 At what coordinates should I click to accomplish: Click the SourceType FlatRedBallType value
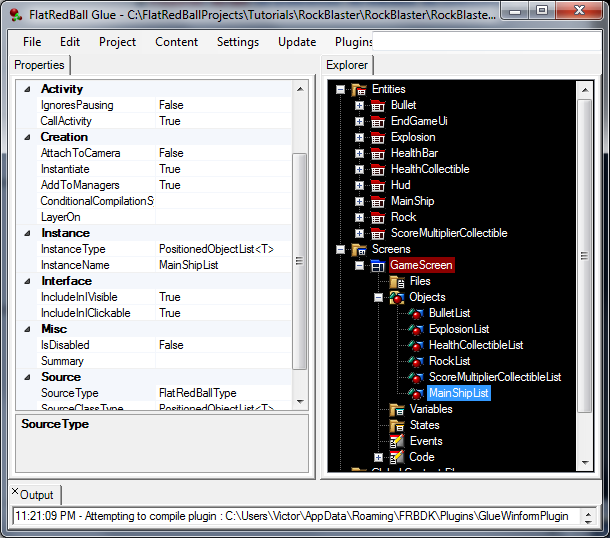[x=223, y=393]
